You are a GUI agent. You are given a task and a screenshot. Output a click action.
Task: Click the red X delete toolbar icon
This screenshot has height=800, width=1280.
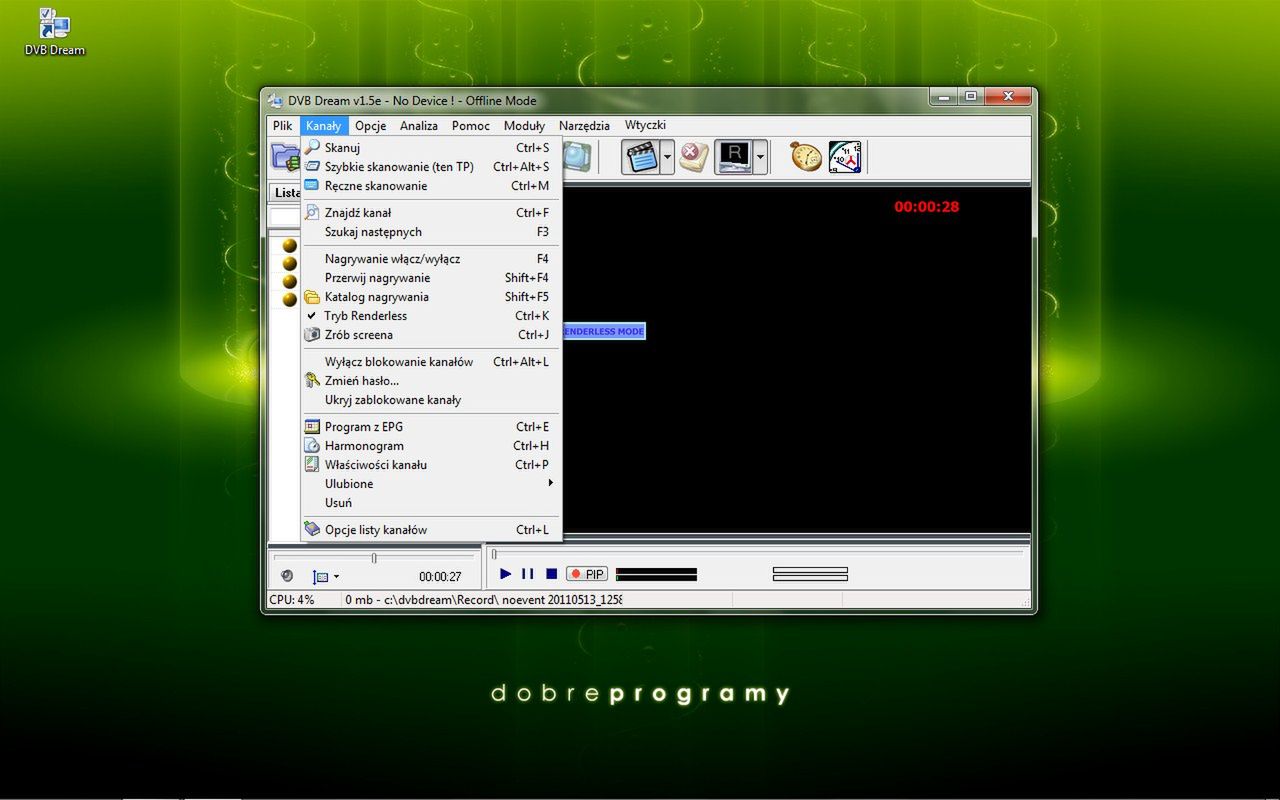[x=693, y=157]
